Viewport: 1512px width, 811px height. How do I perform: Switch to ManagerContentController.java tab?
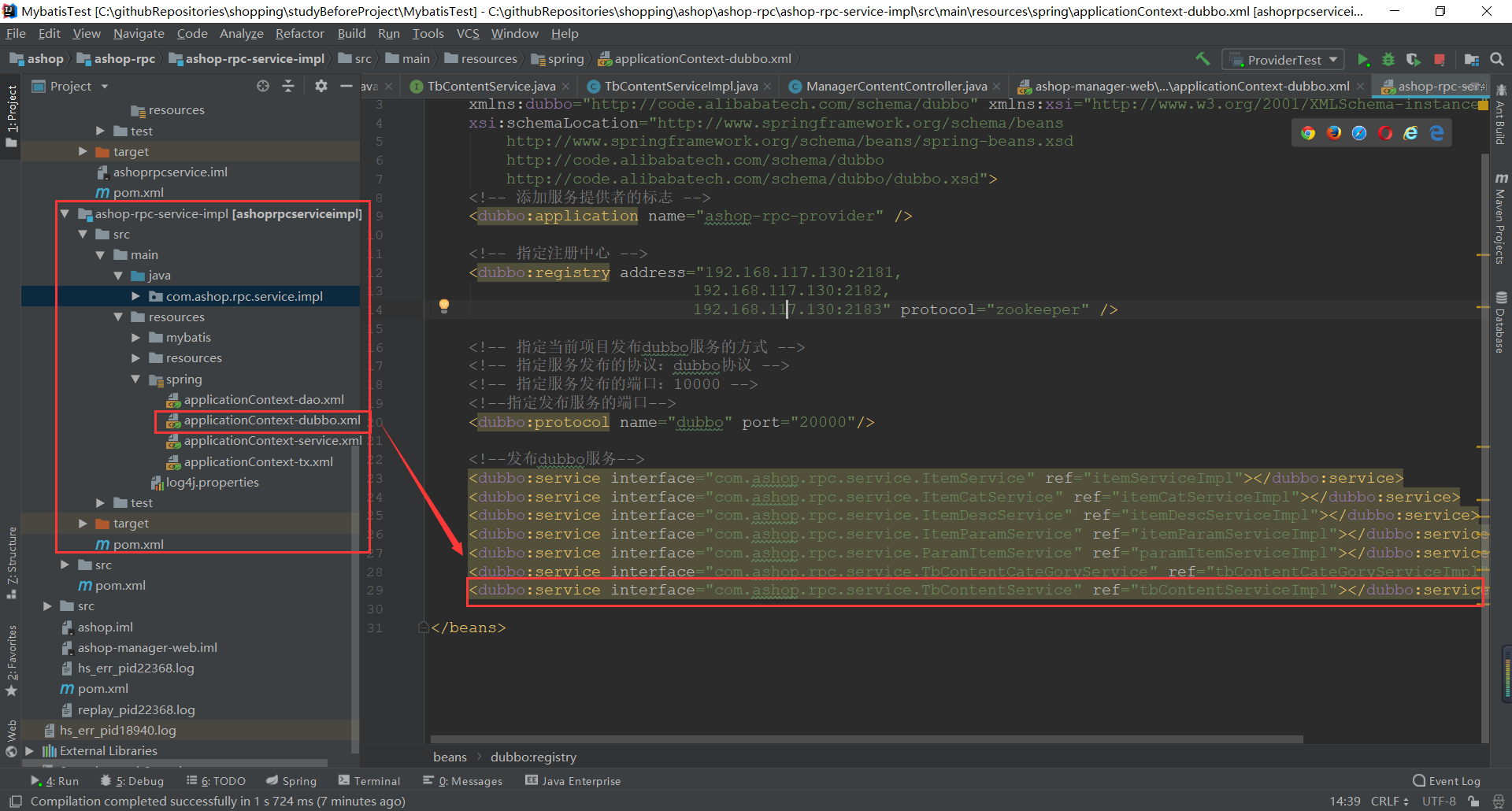896,87
